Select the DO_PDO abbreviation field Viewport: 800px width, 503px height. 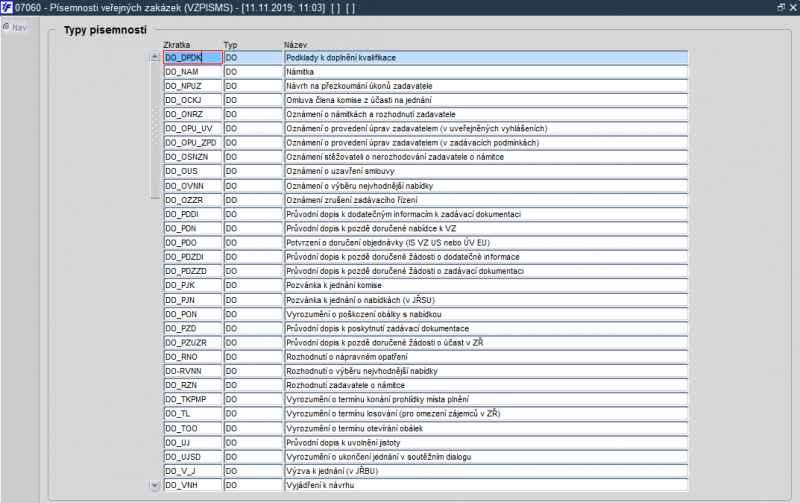pyautogui.click(x=193, y=243)
